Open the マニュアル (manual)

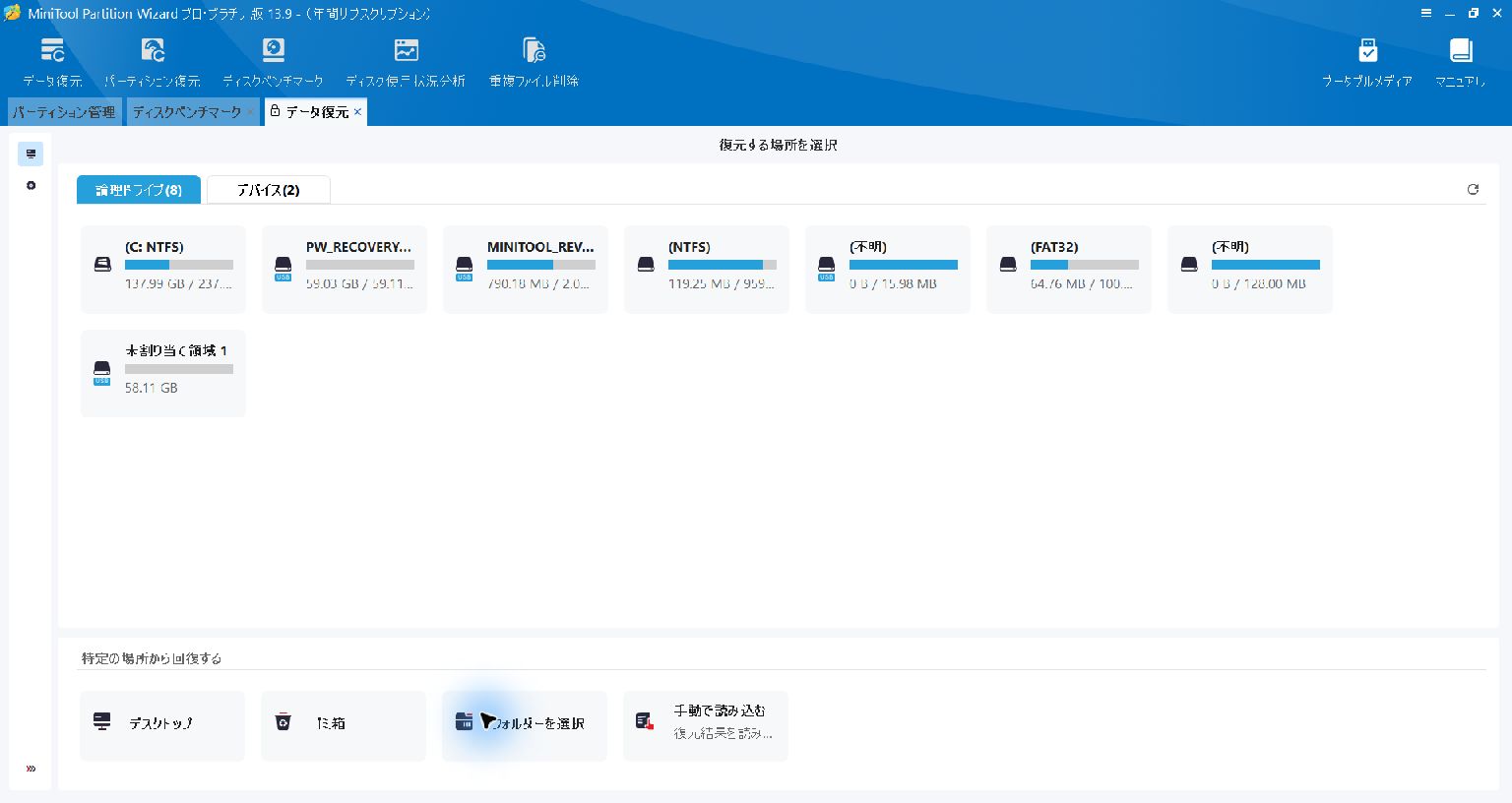click(x=1461, y=62)
